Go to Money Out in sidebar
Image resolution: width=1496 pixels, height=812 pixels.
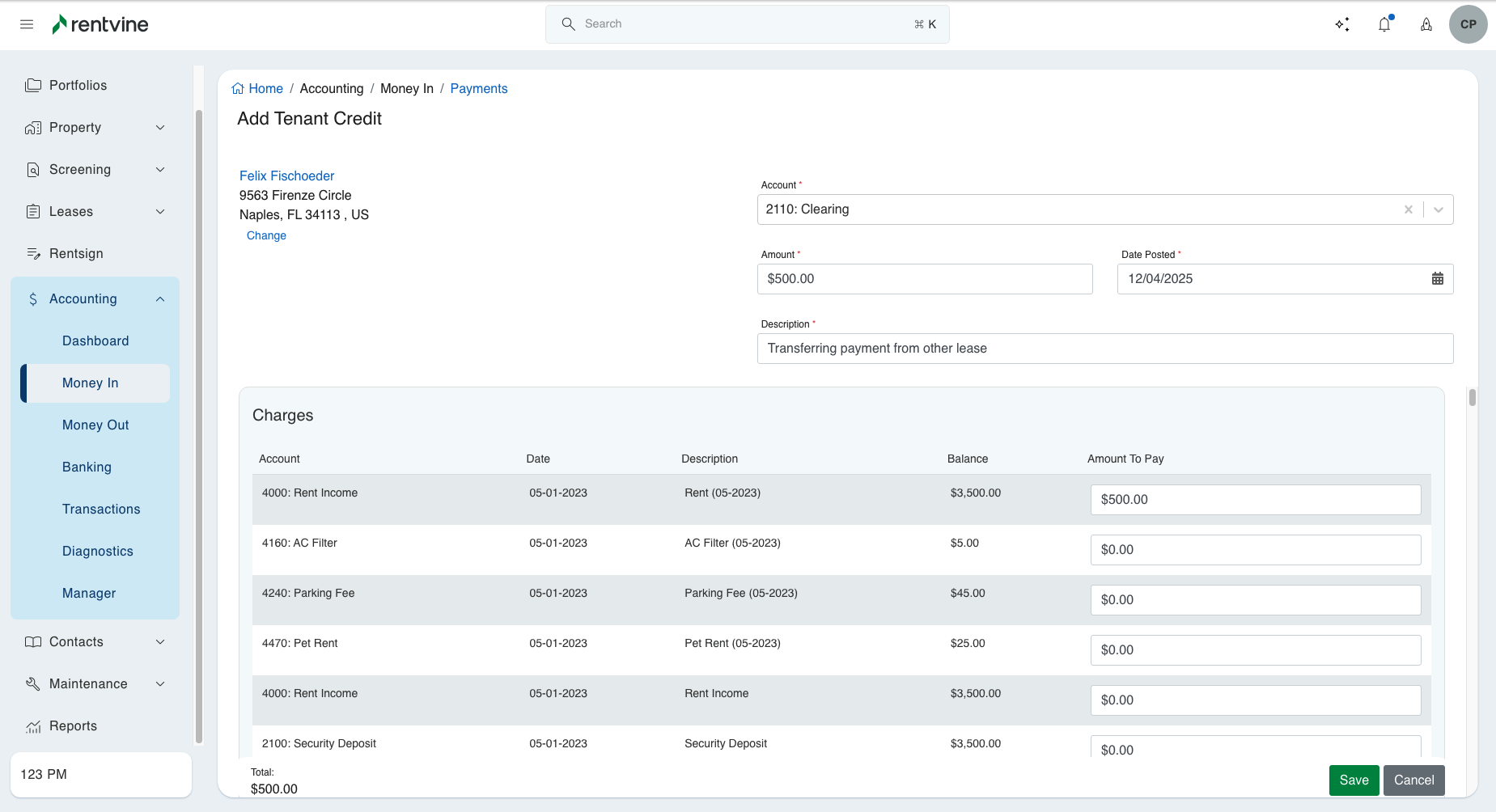click(95, 425)
